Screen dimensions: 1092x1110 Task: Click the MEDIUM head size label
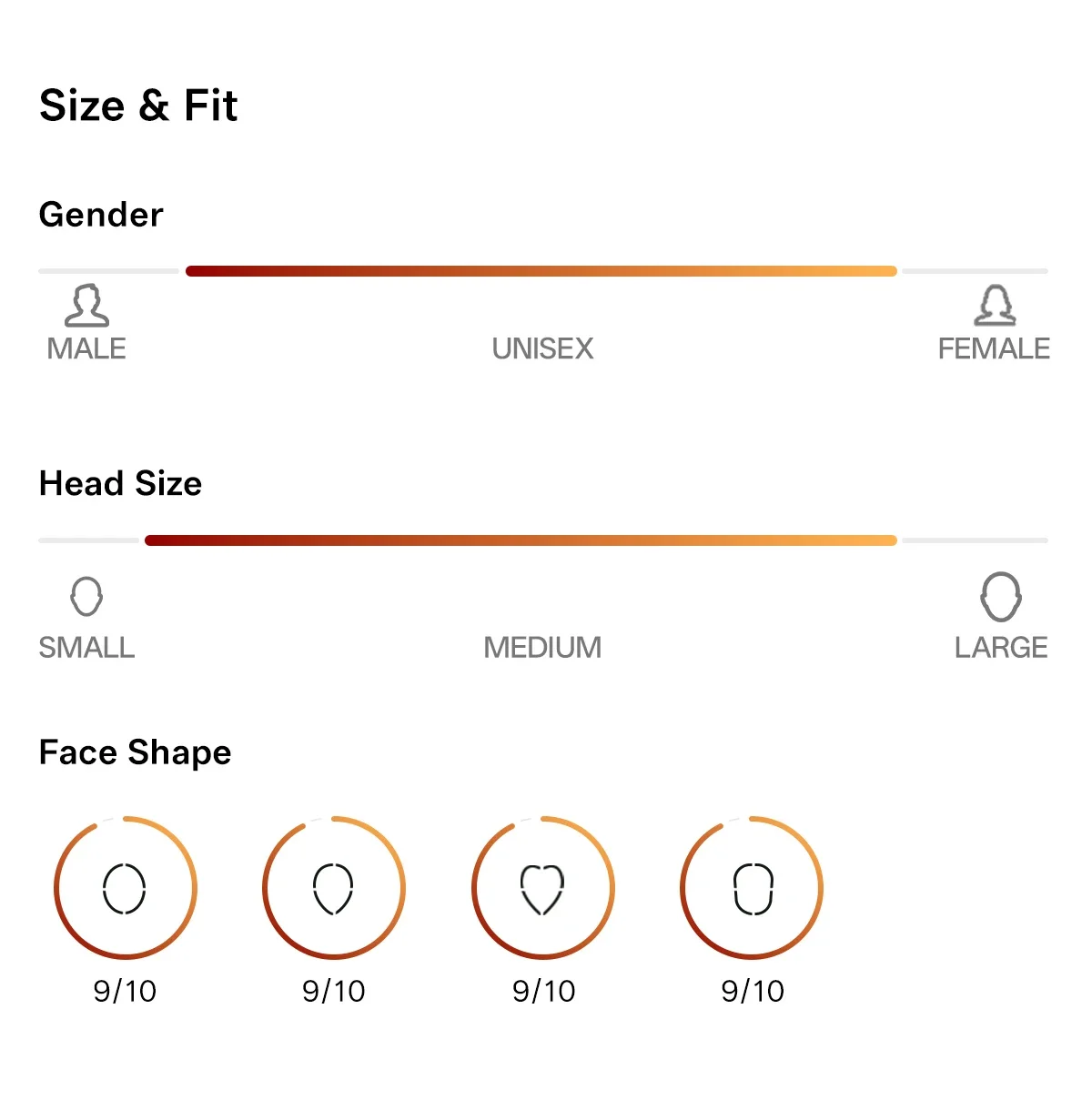click(x=542, y=647)
